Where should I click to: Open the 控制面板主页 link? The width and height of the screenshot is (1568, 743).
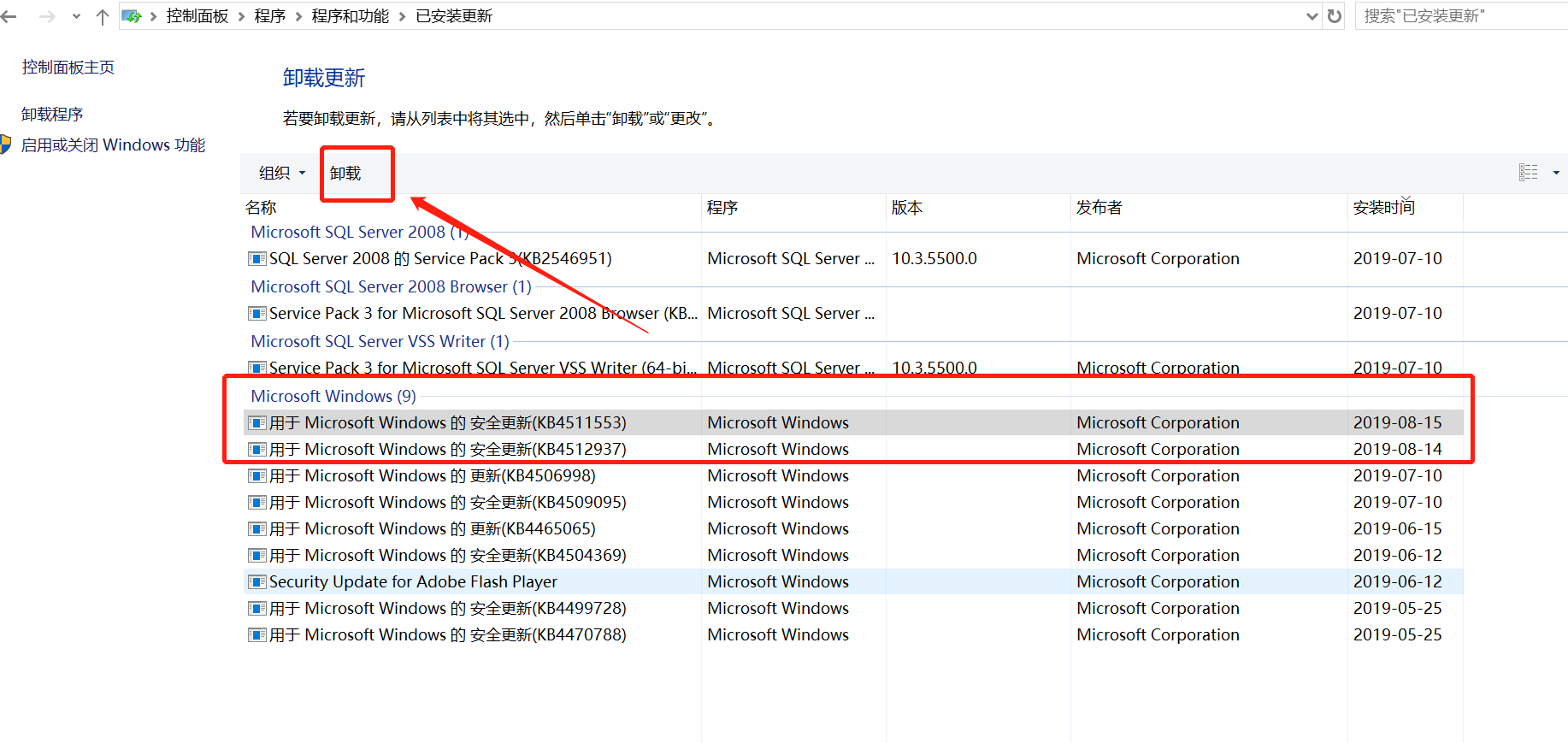(68, 68)
